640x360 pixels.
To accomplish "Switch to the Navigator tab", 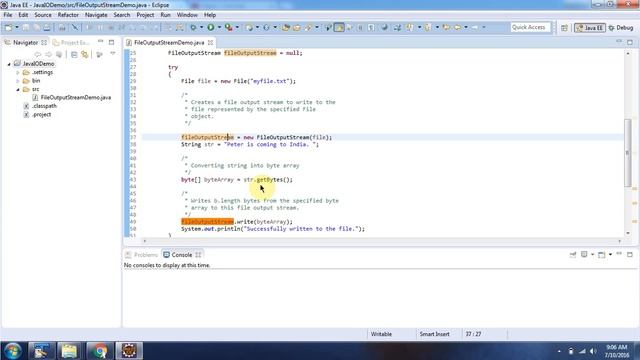I will coord(25,42).
